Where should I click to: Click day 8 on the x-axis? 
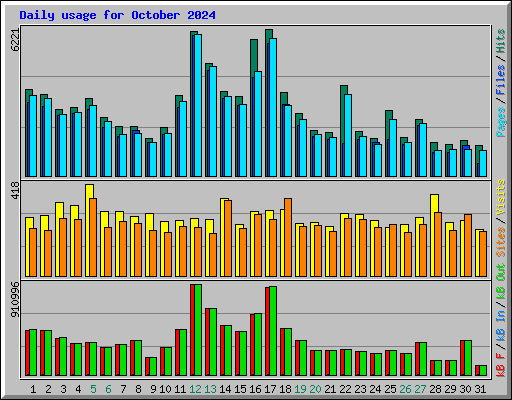(x=138, y=389)
